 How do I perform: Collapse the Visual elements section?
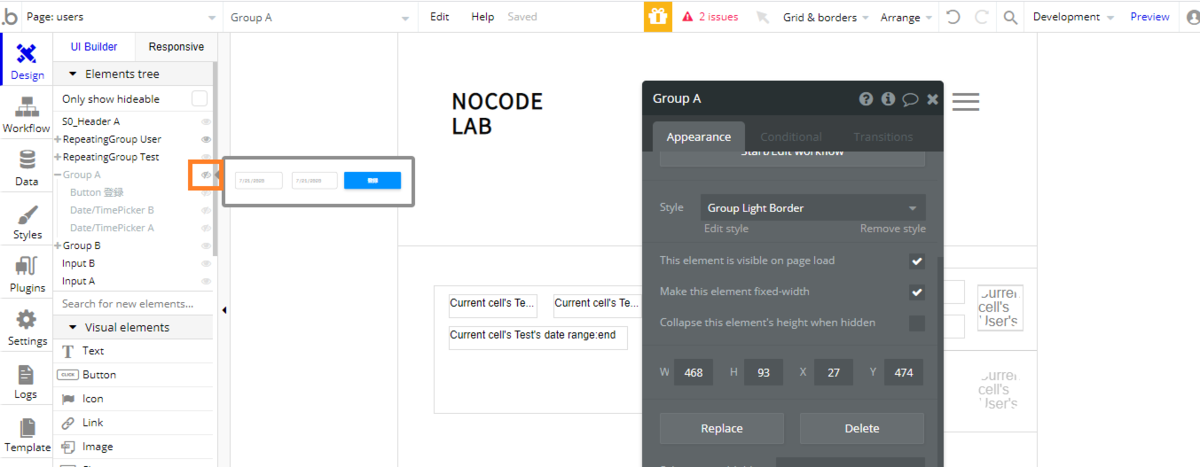73,327
